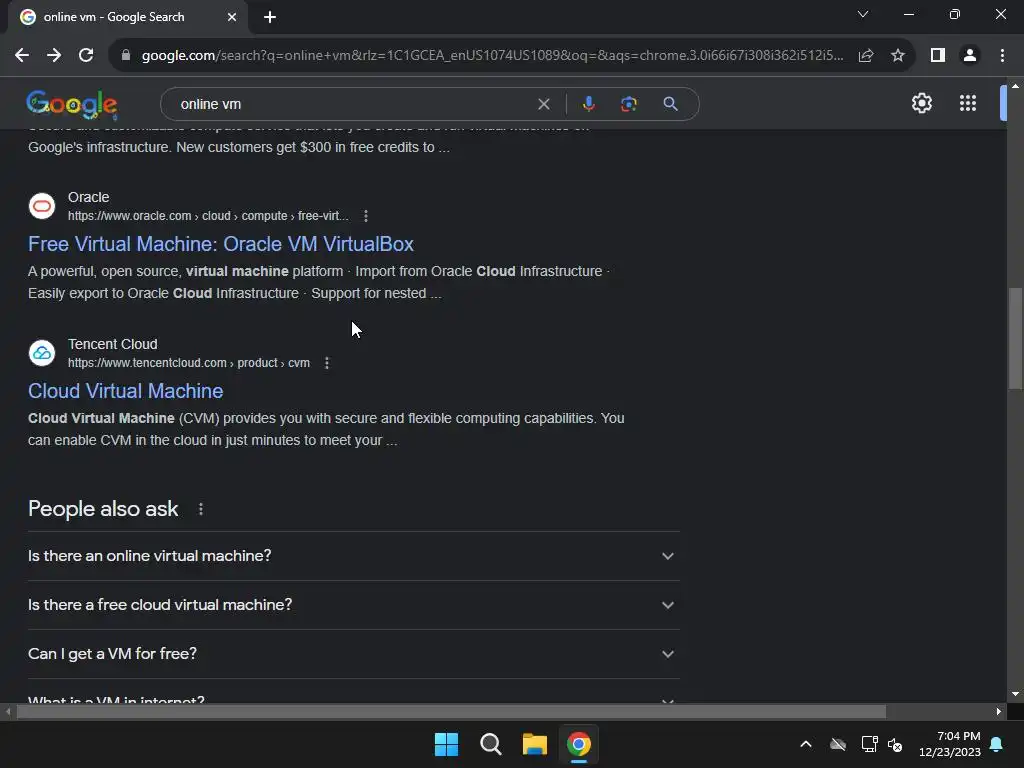Open more options for the Tencent Cloud result
Image resolution: width=1024 pixels, height=768 pixels.
[327, 363]
